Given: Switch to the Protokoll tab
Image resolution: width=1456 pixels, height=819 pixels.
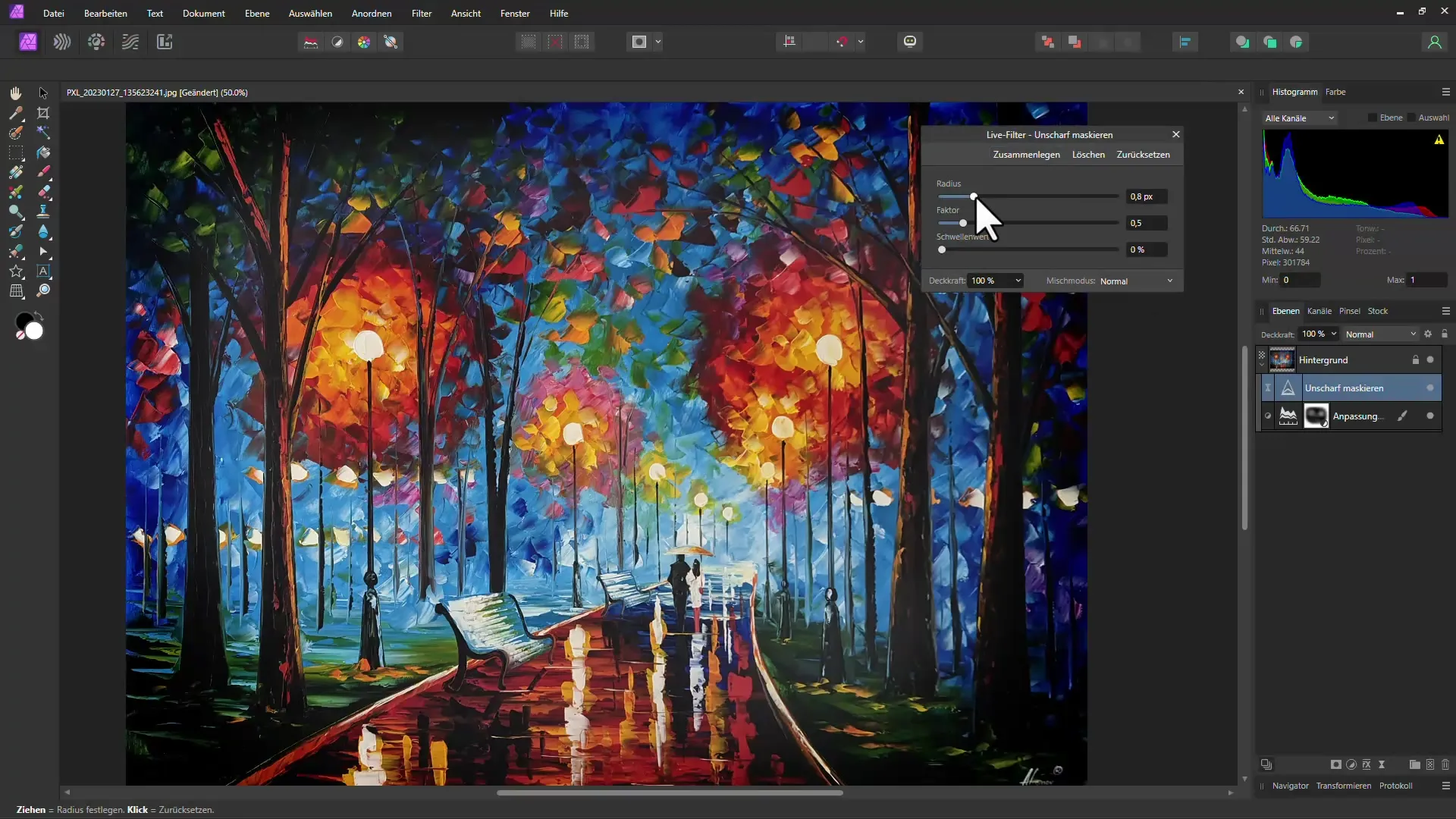Looking at the screenshot, I should (x=1395, y=786).
